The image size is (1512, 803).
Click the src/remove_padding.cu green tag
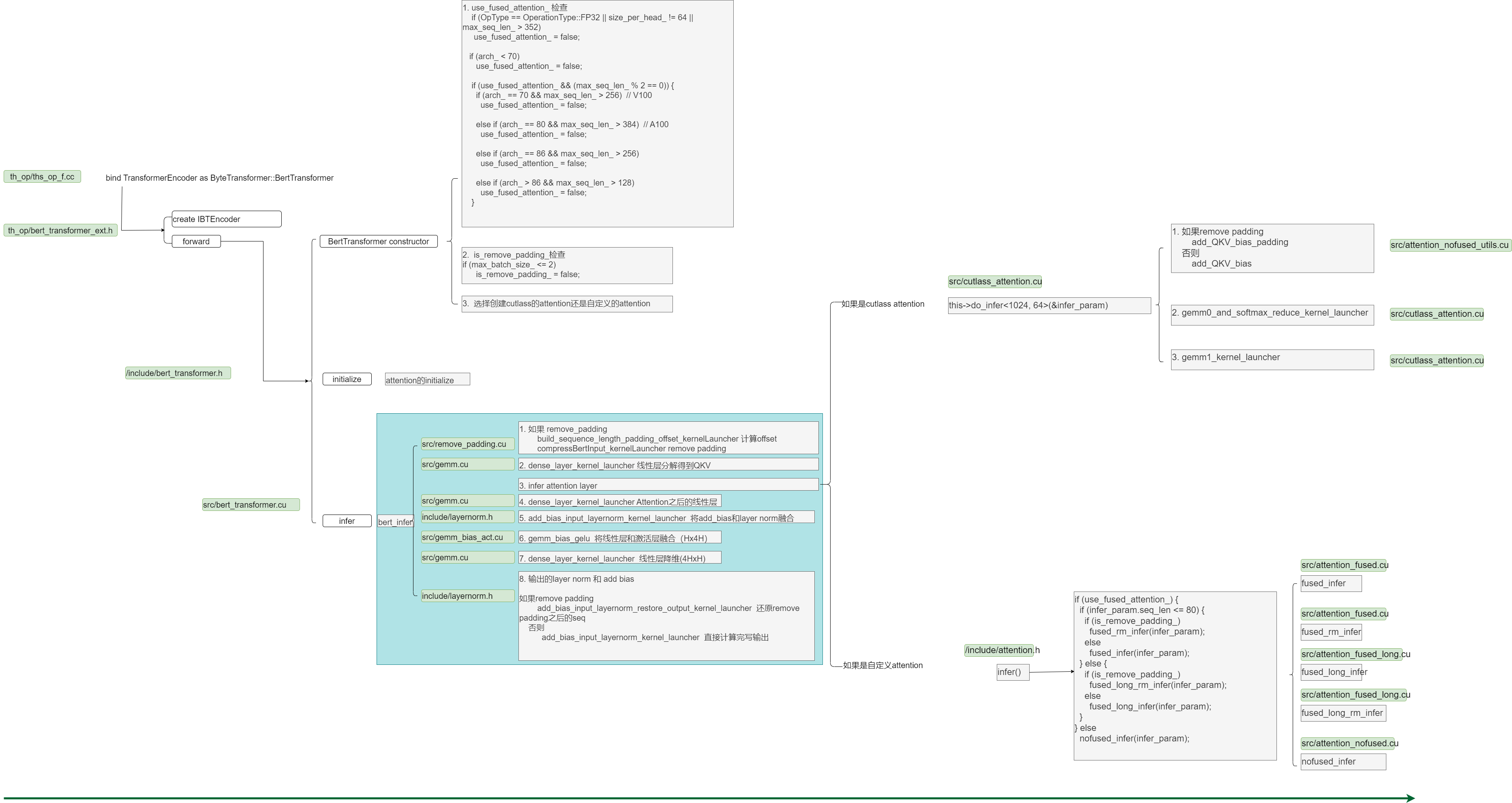click(x=467, y=444)
